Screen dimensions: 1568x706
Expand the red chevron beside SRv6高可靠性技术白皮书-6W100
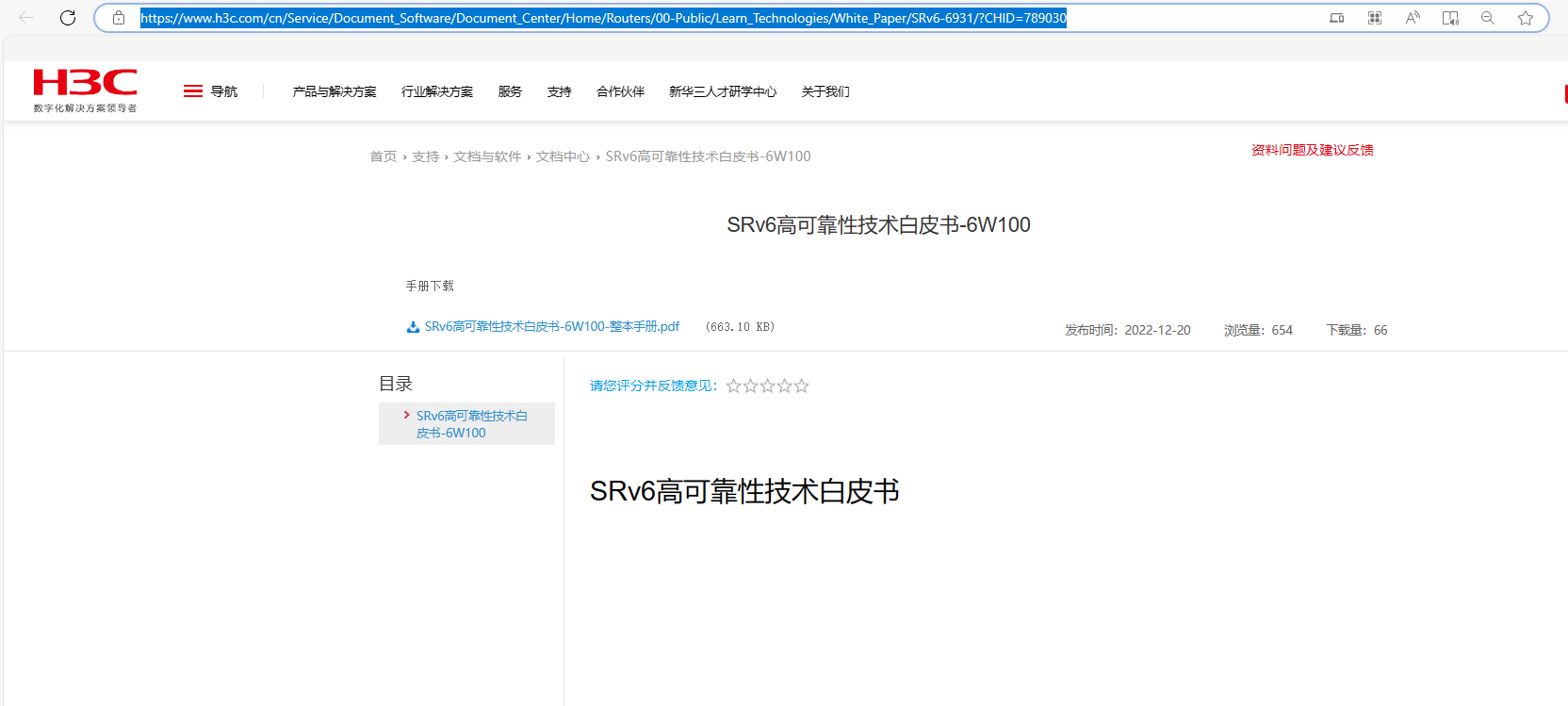click(x=407, y=415)
